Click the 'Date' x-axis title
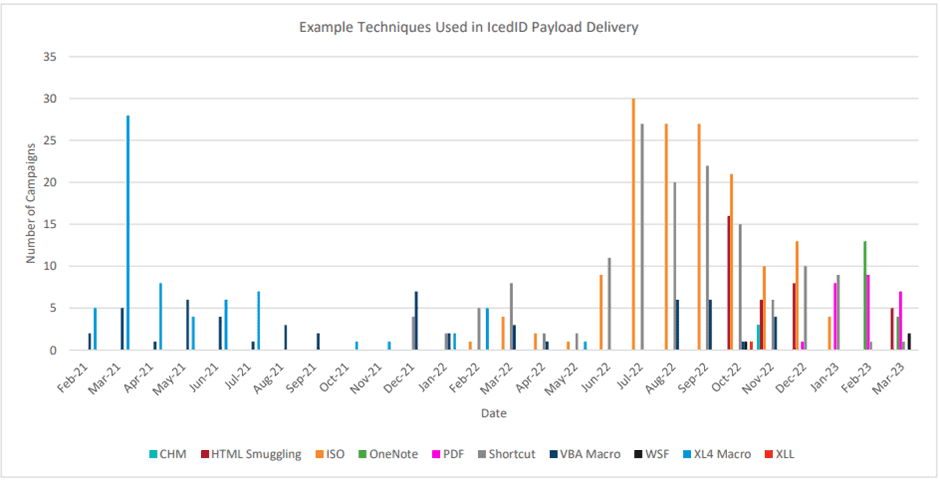Viewport: 940px width, 481px height. pos(493,413)
